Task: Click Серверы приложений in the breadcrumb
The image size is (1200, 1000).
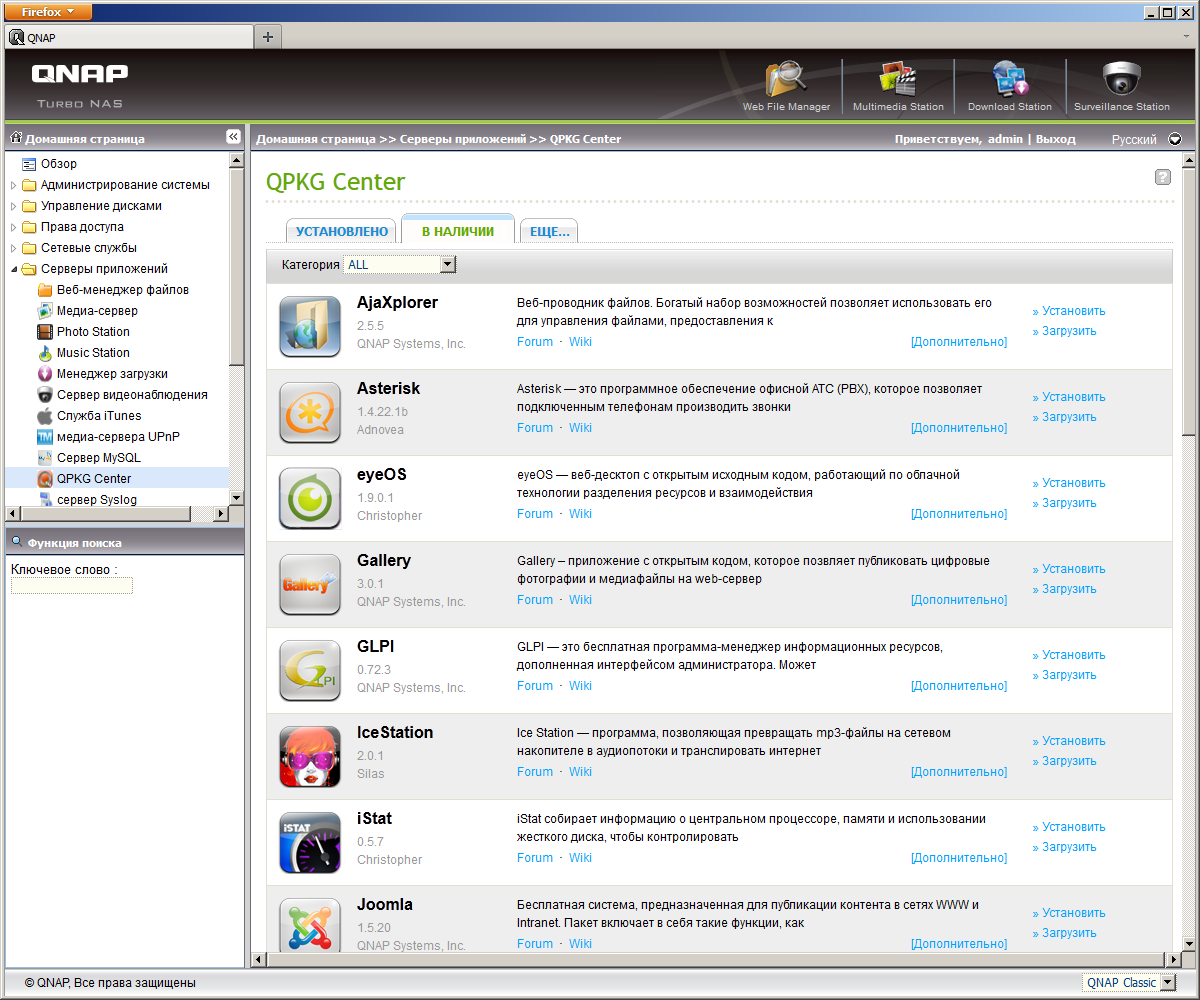Action: click(x=463, y=139)
